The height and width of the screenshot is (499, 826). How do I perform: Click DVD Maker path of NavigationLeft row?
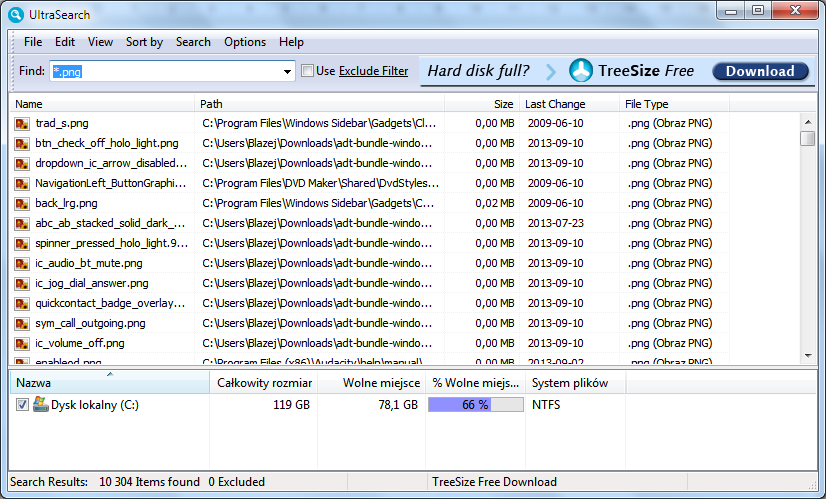tap(321, 183)
